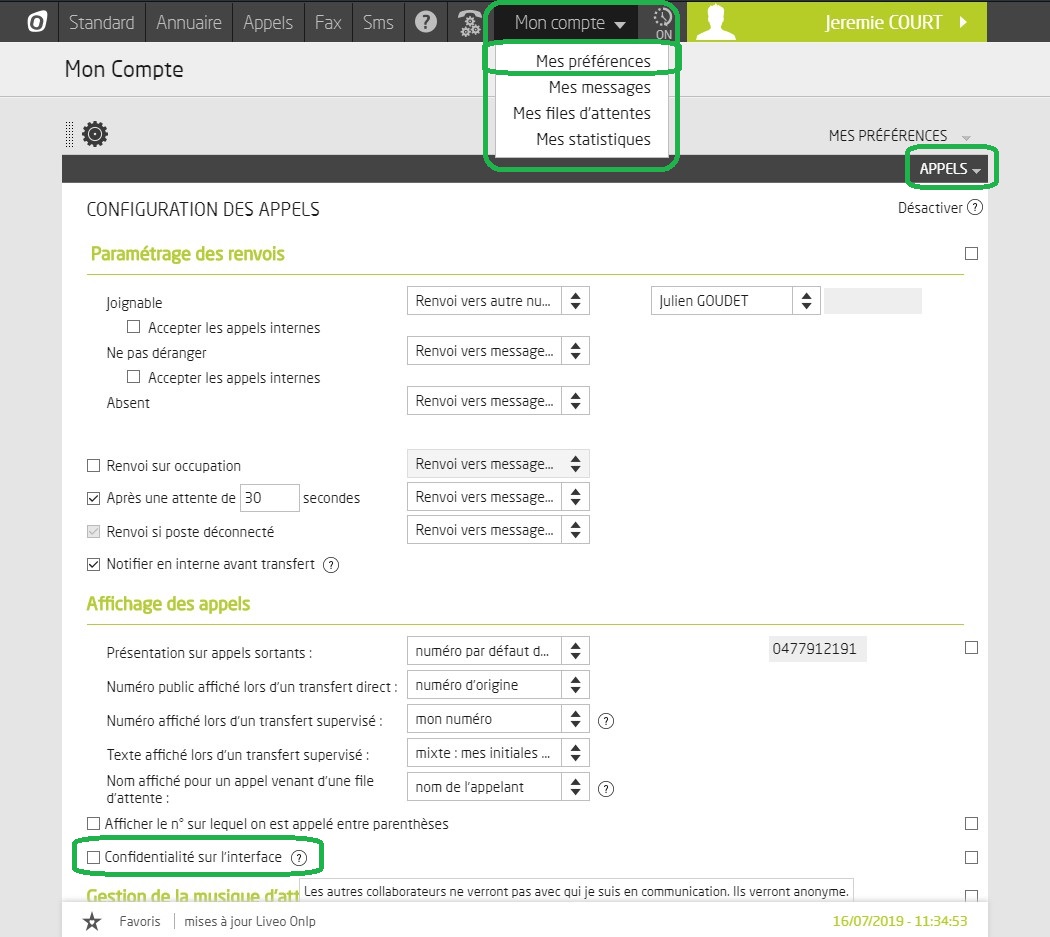This screenshot has width=1050, height=937.
Task: Click the app logo in top-left corner
Action: tap(37, 22)
